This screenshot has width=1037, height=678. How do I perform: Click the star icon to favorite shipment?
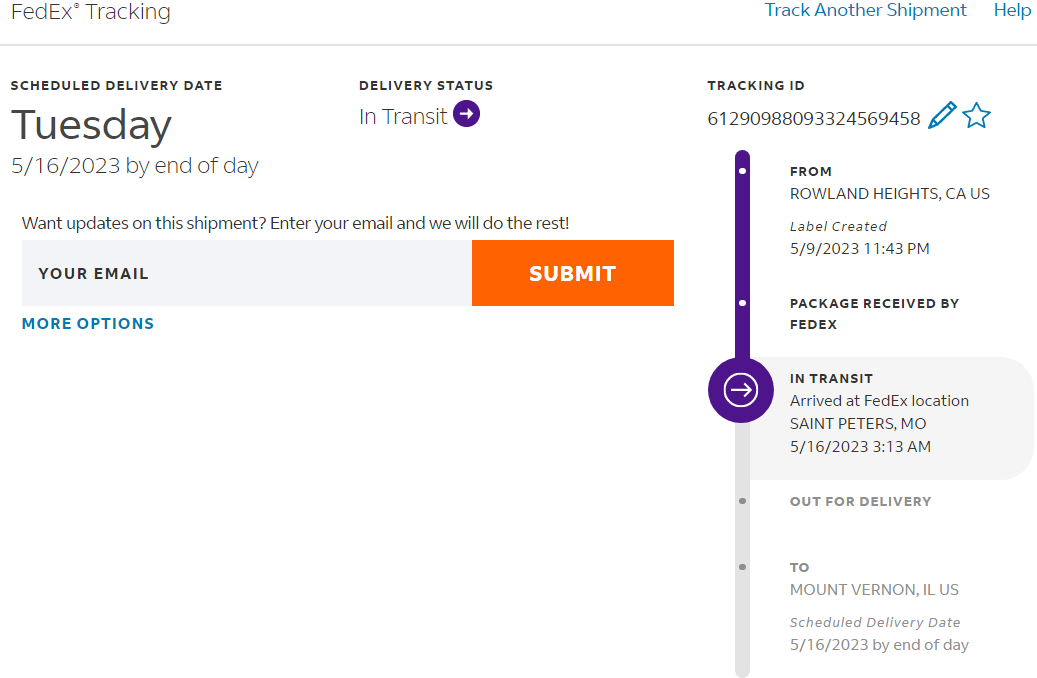pos(976,116)
